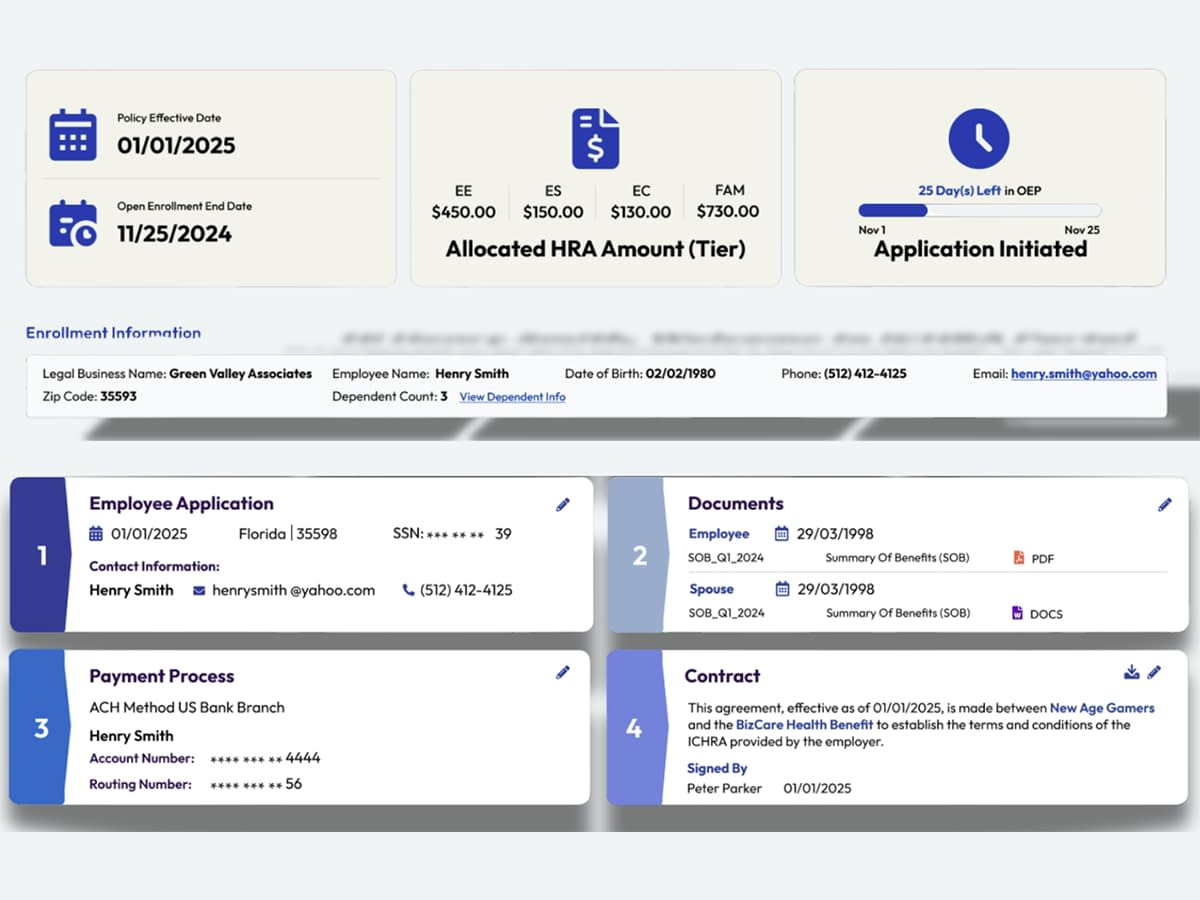
Task: Open the Employee SOB PDF file icon
Action: [x=1019, y=558]
